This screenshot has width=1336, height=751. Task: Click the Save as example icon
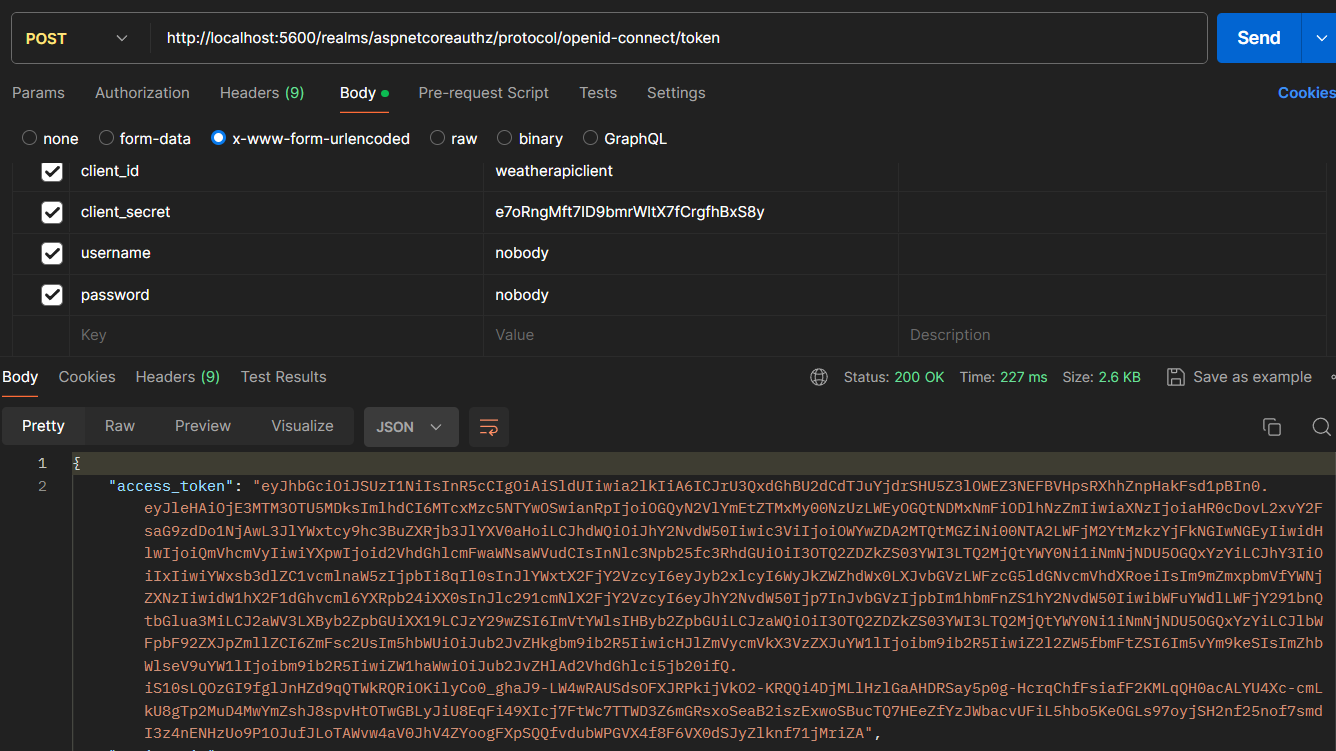pos(1175,377)
